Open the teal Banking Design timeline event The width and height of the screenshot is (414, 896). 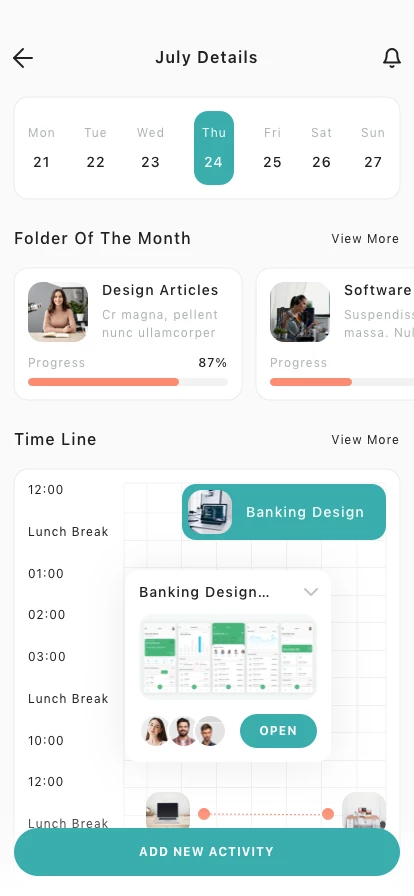(x=284, y=512)
